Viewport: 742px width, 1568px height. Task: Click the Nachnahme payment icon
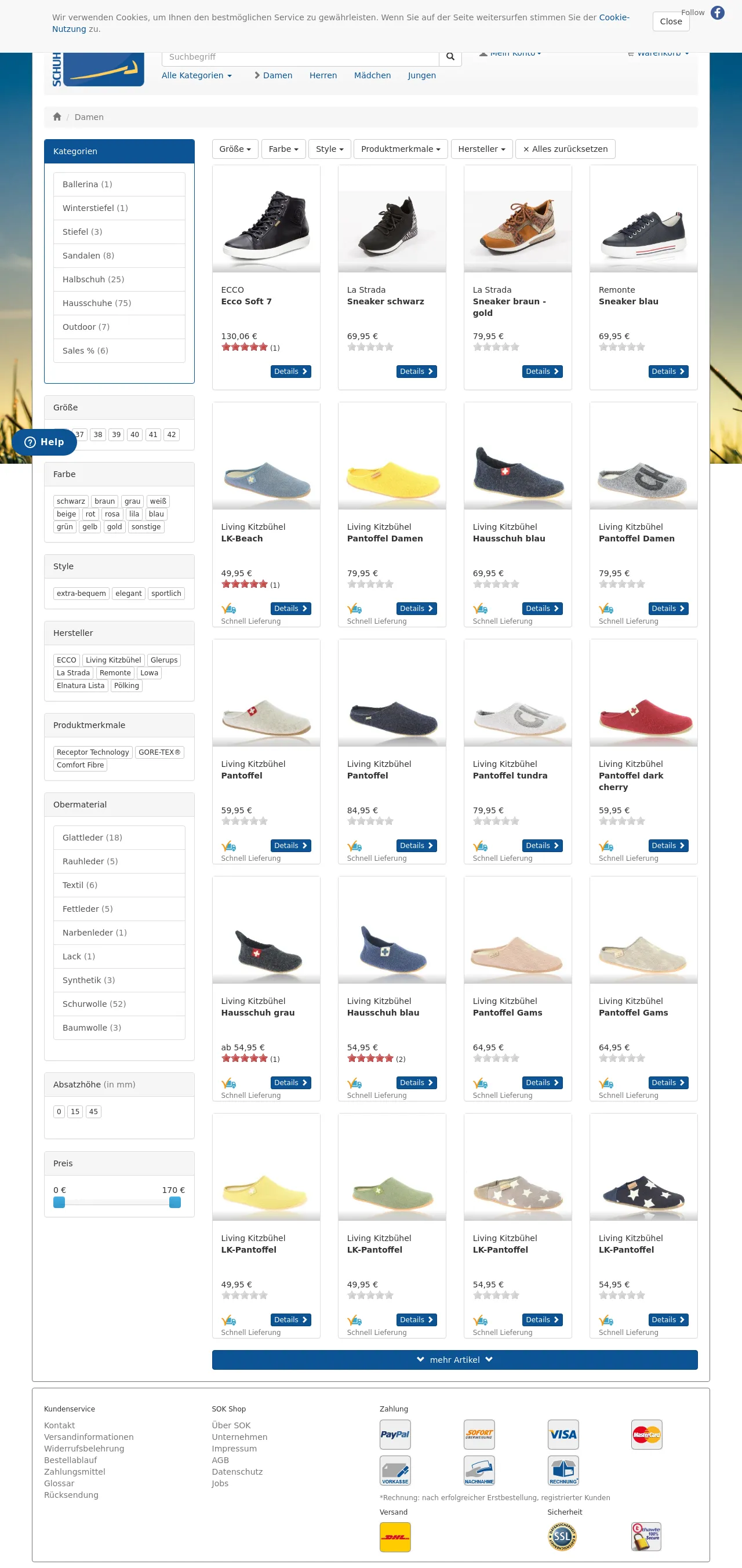tap(479, 1470)
